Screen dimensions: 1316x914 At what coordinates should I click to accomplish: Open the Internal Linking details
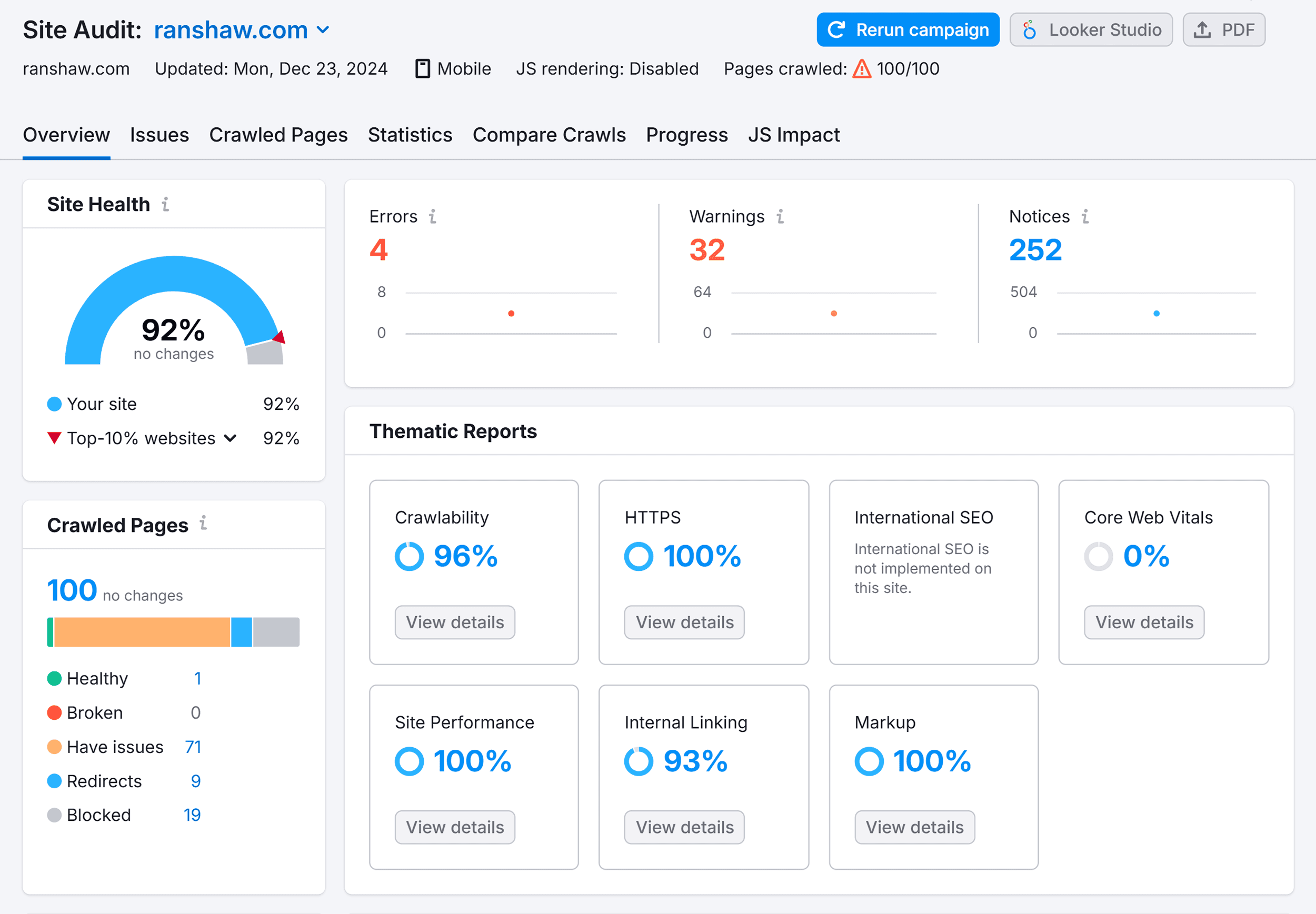(x=683, y=827)
